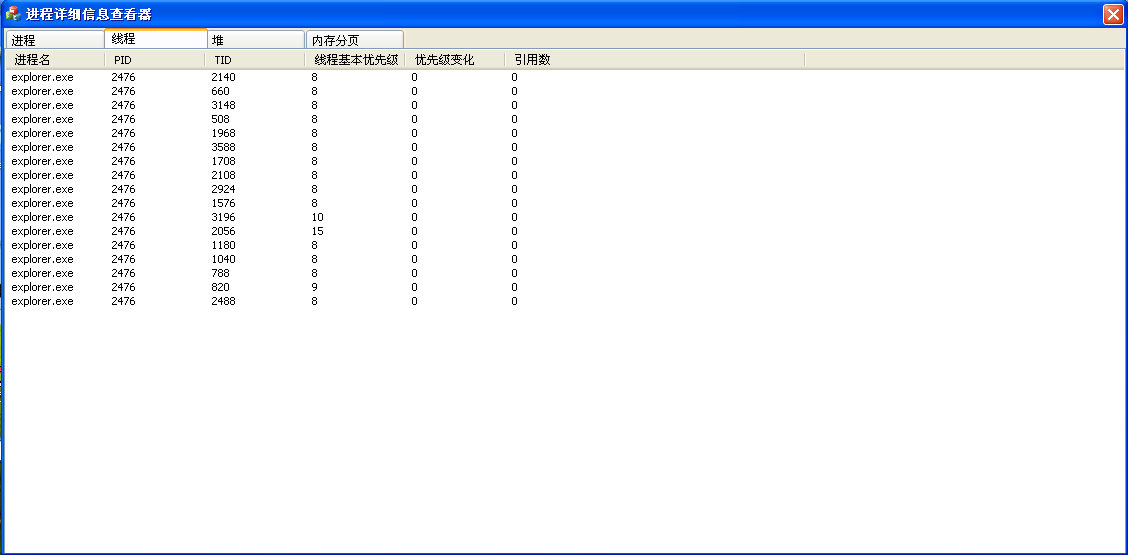Click TID value 1180
The height and width of the screenshot is (555, 1128).
pyautogui.click(x=224, y=245)
